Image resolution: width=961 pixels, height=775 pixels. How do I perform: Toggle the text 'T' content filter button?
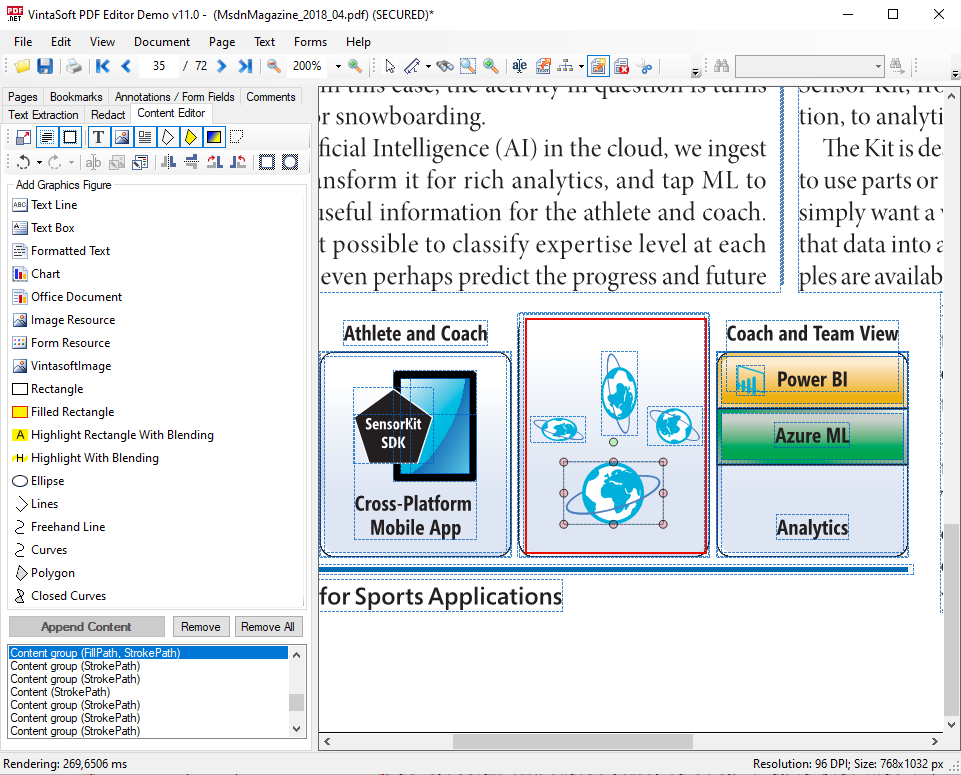click(x=99, y=137)
